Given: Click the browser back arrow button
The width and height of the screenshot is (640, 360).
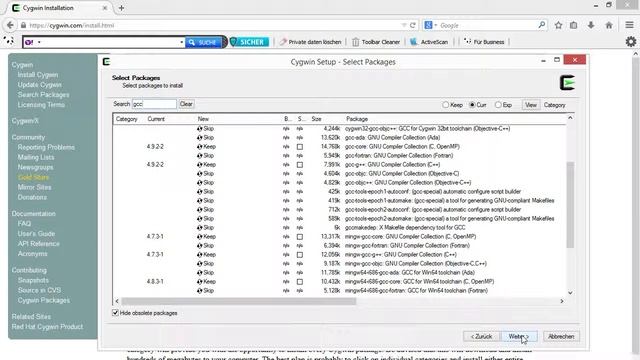Looking at the screenshot, I should 10,25.
